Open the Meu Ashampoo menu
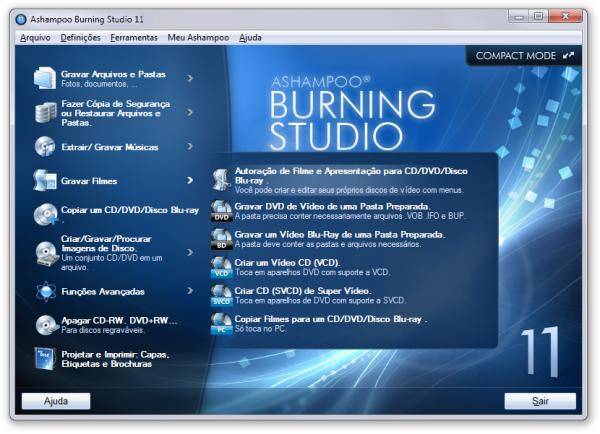Image resolution: width=600 pixels, height=434 pixels. (198, 38)
